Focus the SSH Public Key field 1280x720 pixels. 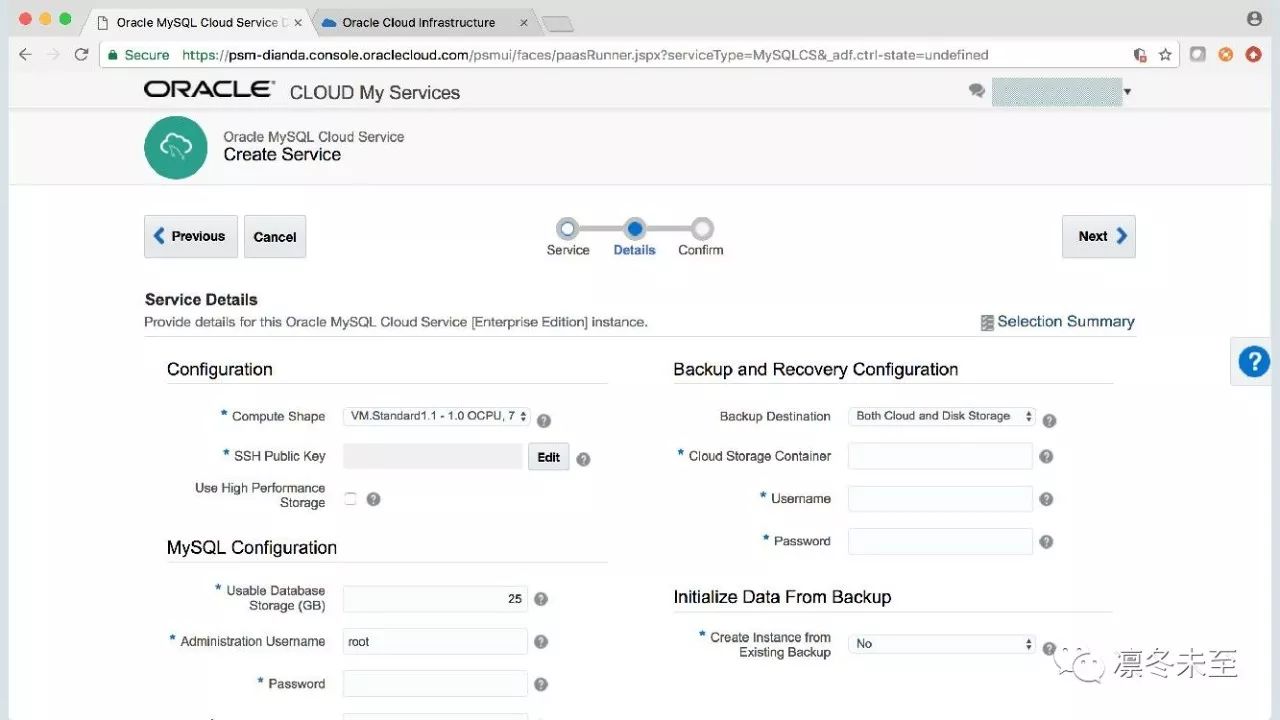pyautogui.click(x=433, y=457)
